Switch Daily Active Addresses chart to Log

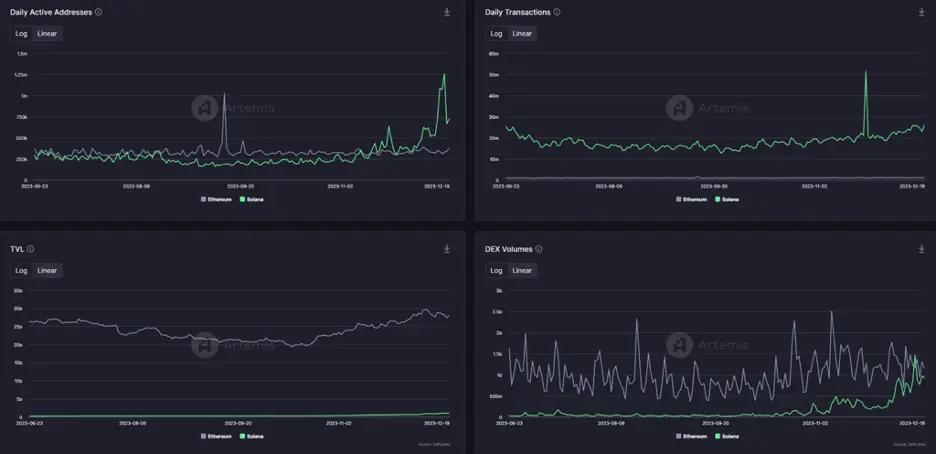click(21, 33)
